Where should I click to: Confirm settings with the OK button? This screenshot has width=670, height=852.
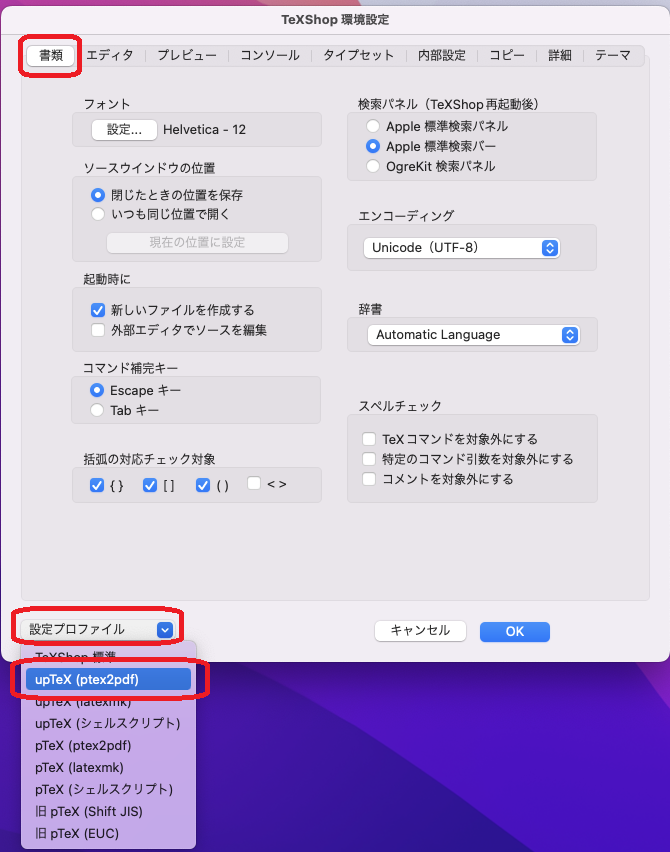pyautogui.click(x=514, y=631)
